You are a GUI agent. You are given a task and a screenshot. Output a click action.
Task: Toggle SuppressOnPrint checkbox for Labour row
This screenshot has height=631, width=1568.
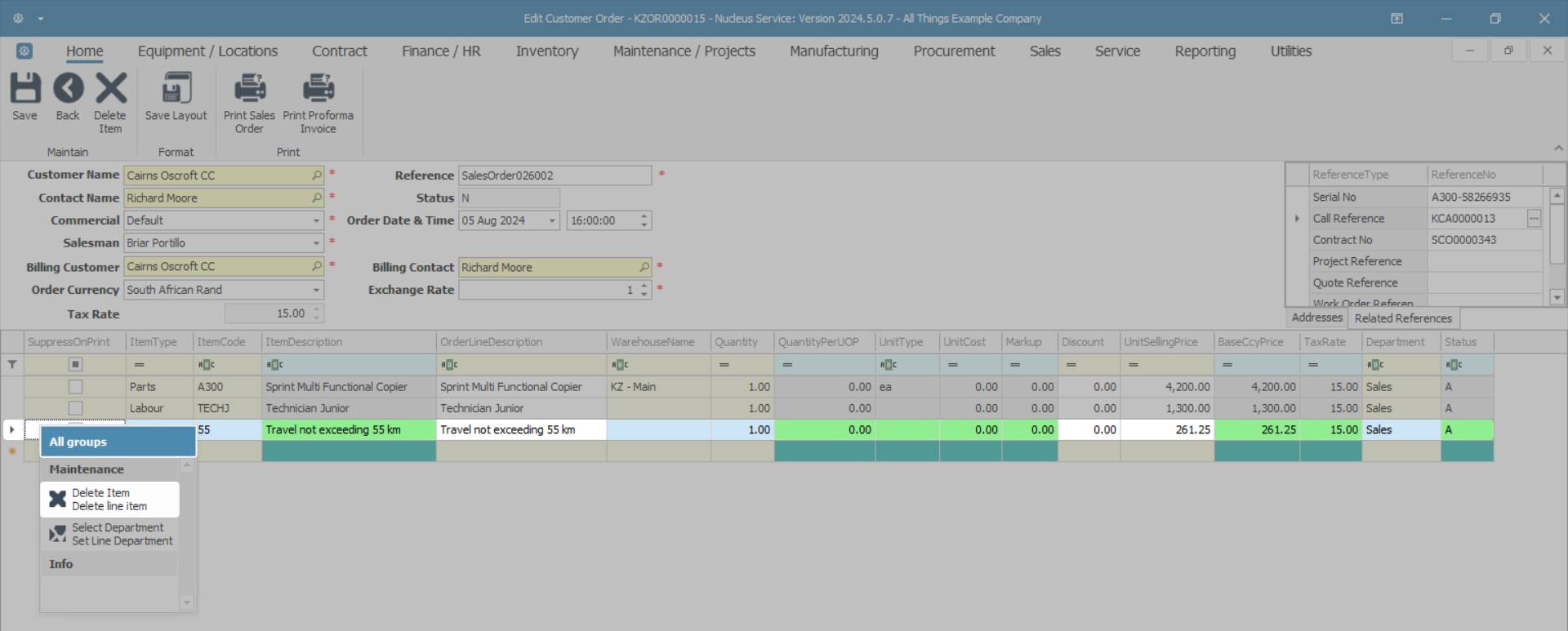75,408
